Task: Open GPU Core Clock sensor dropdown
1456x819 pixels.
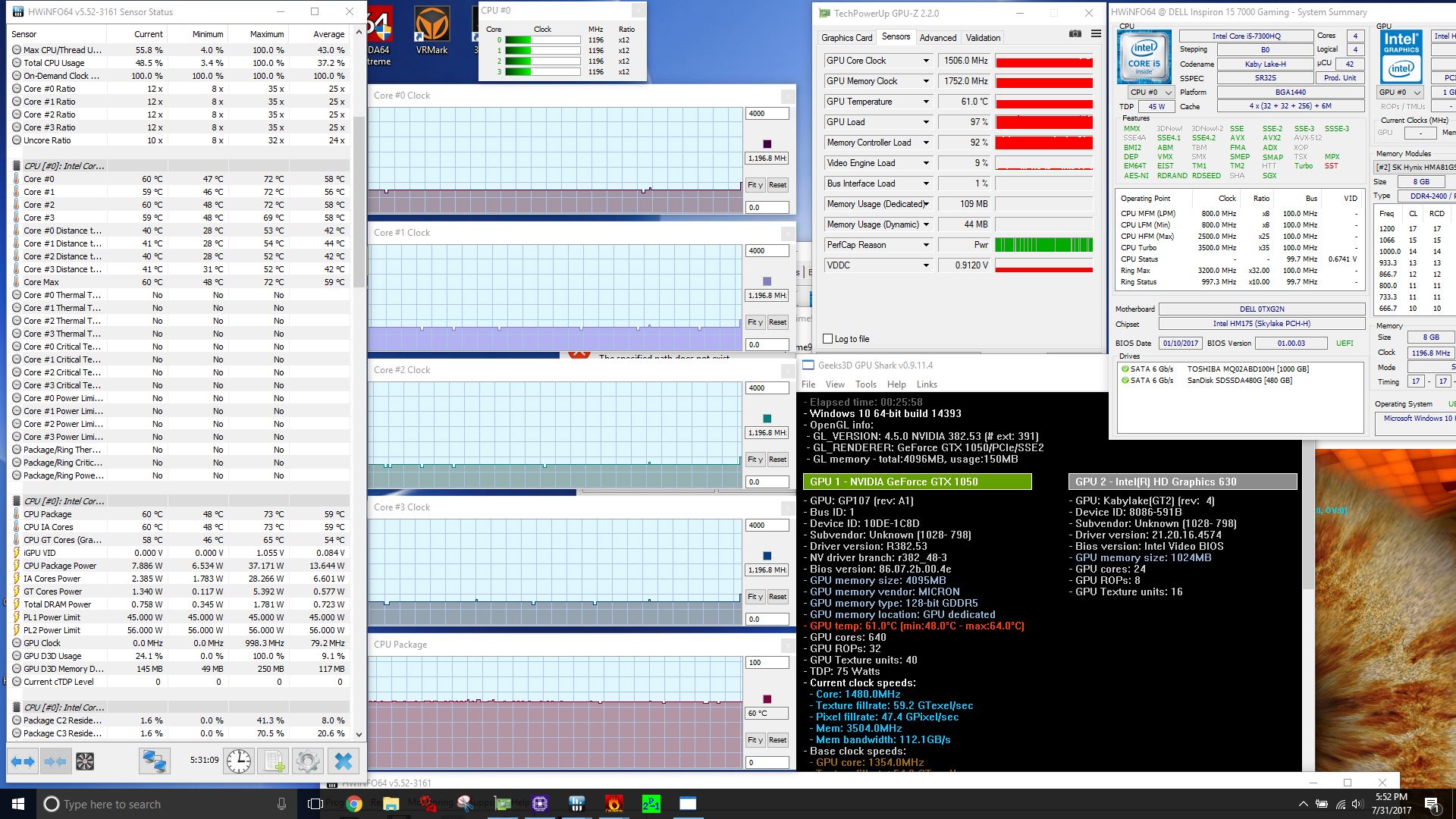Action: tap(925, 61)
